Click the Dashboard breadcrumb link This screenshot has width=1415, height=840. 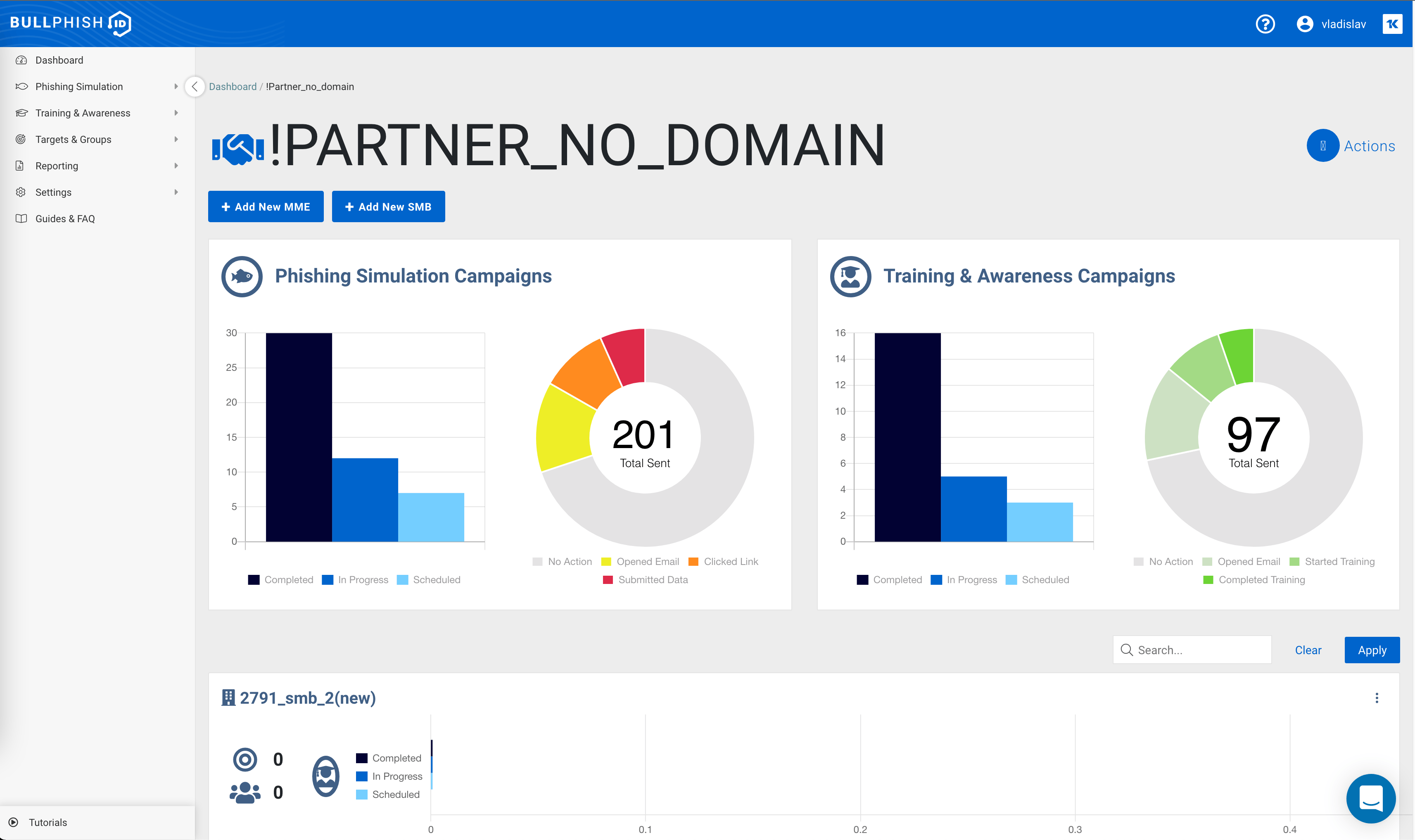233,87
